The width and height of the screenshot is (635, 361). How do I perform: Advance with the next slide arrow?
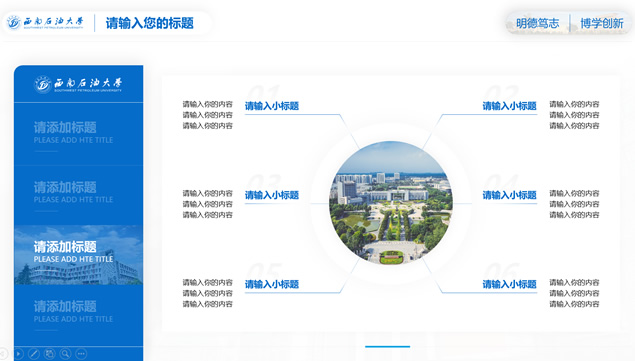pyautogui.click(x=19, y=354)
